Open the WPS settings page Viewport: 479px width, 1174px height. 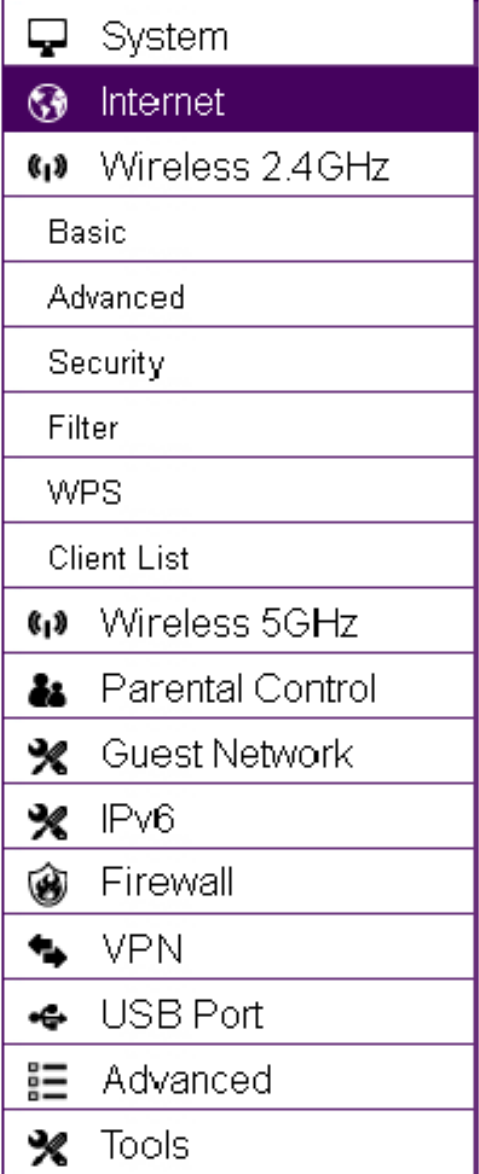[240, 490]
